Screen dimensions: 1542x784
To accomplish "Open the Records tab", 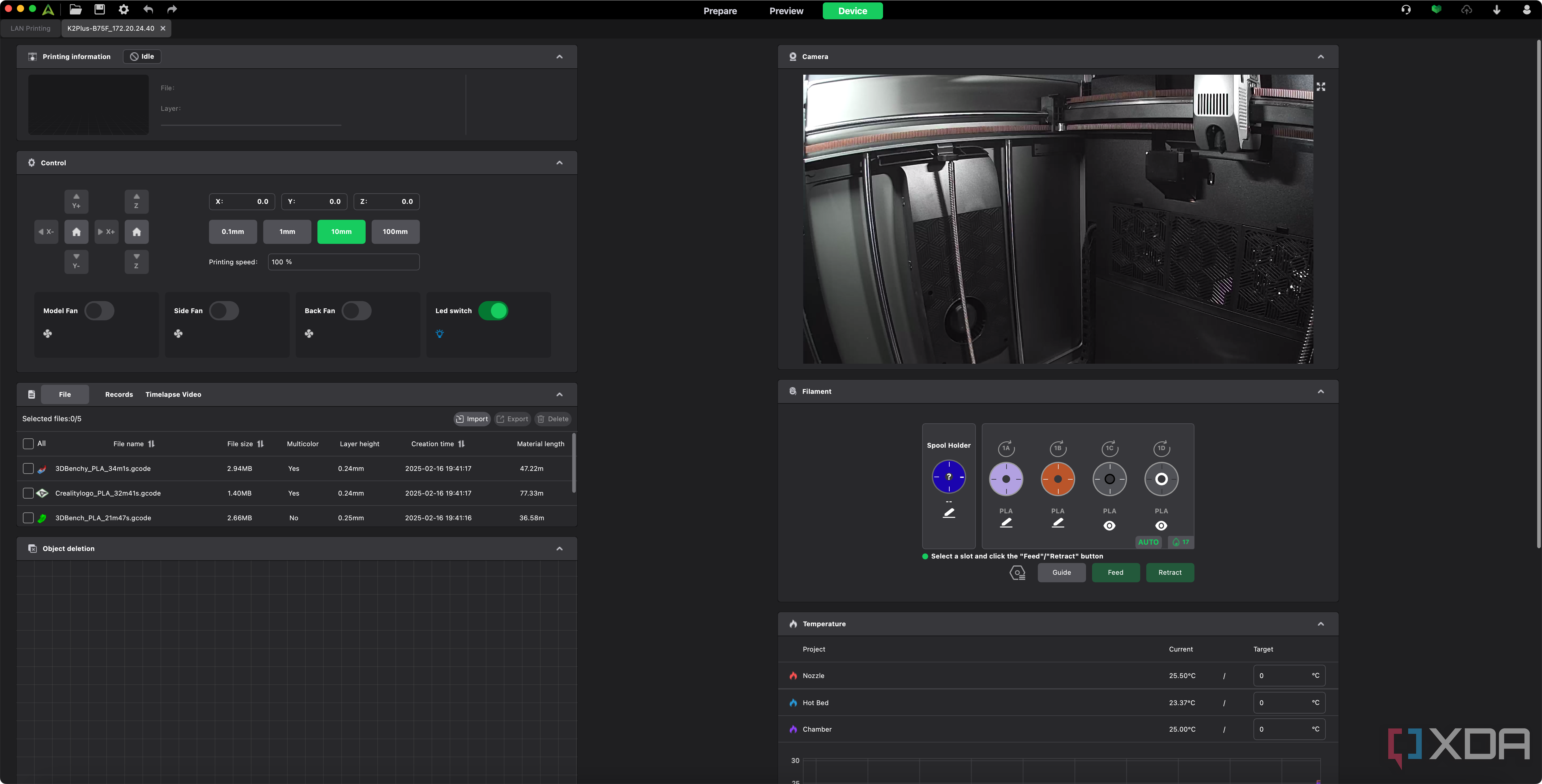I will [x=119, y=394].
